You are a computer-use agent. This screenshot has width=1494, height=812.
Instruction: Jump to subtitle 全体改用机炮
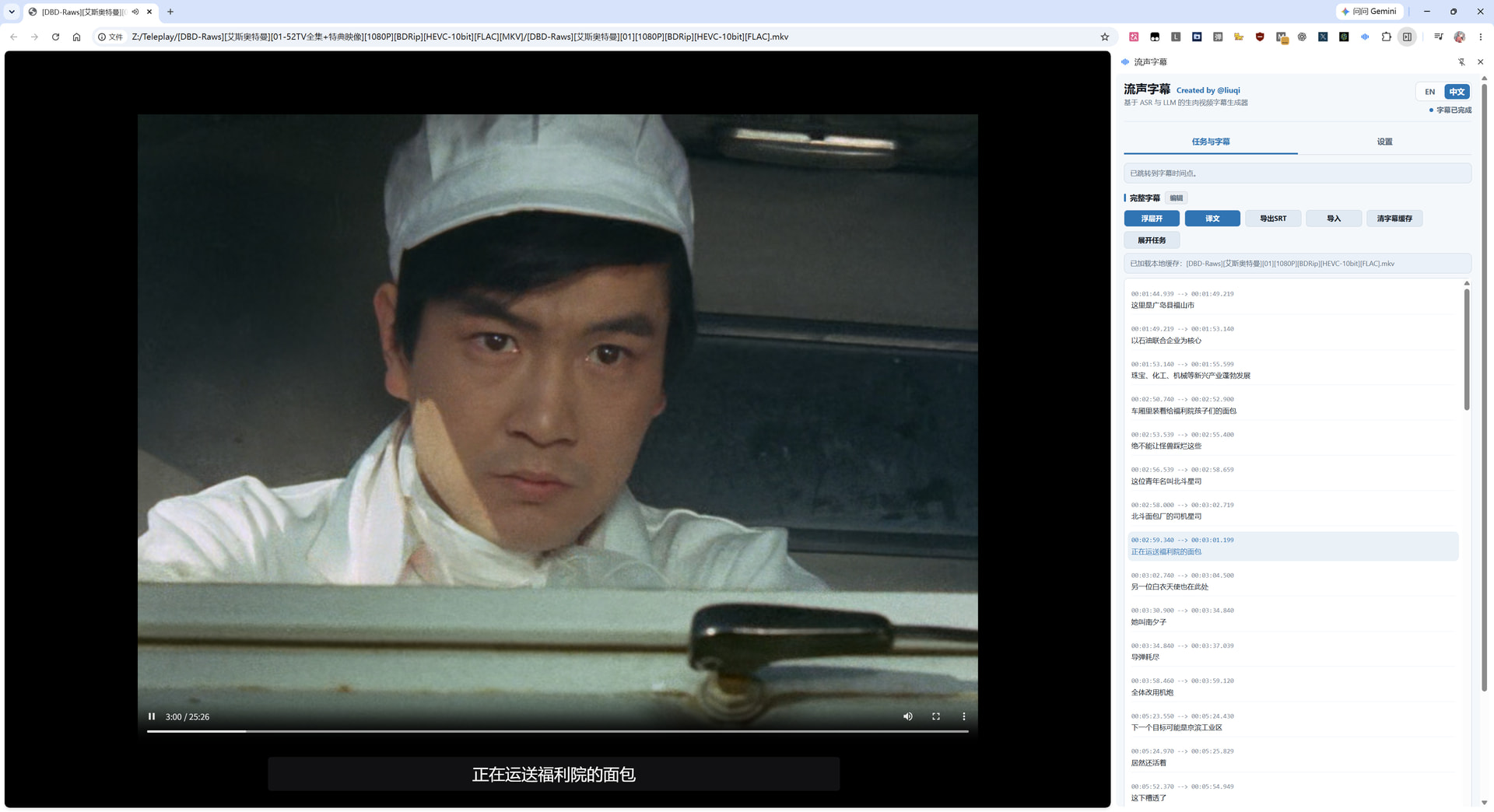1293,687
